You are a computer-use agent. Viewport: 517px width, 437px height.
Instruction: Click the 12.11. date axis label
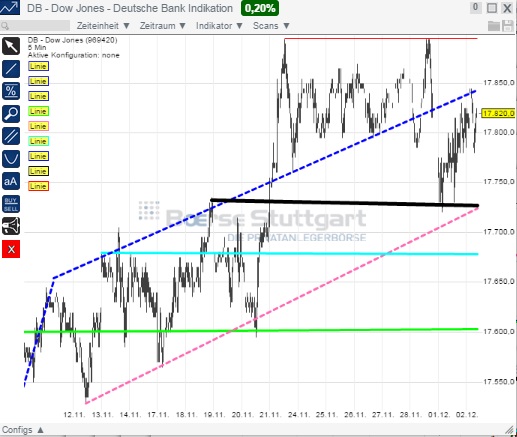(x=74, y=415)
